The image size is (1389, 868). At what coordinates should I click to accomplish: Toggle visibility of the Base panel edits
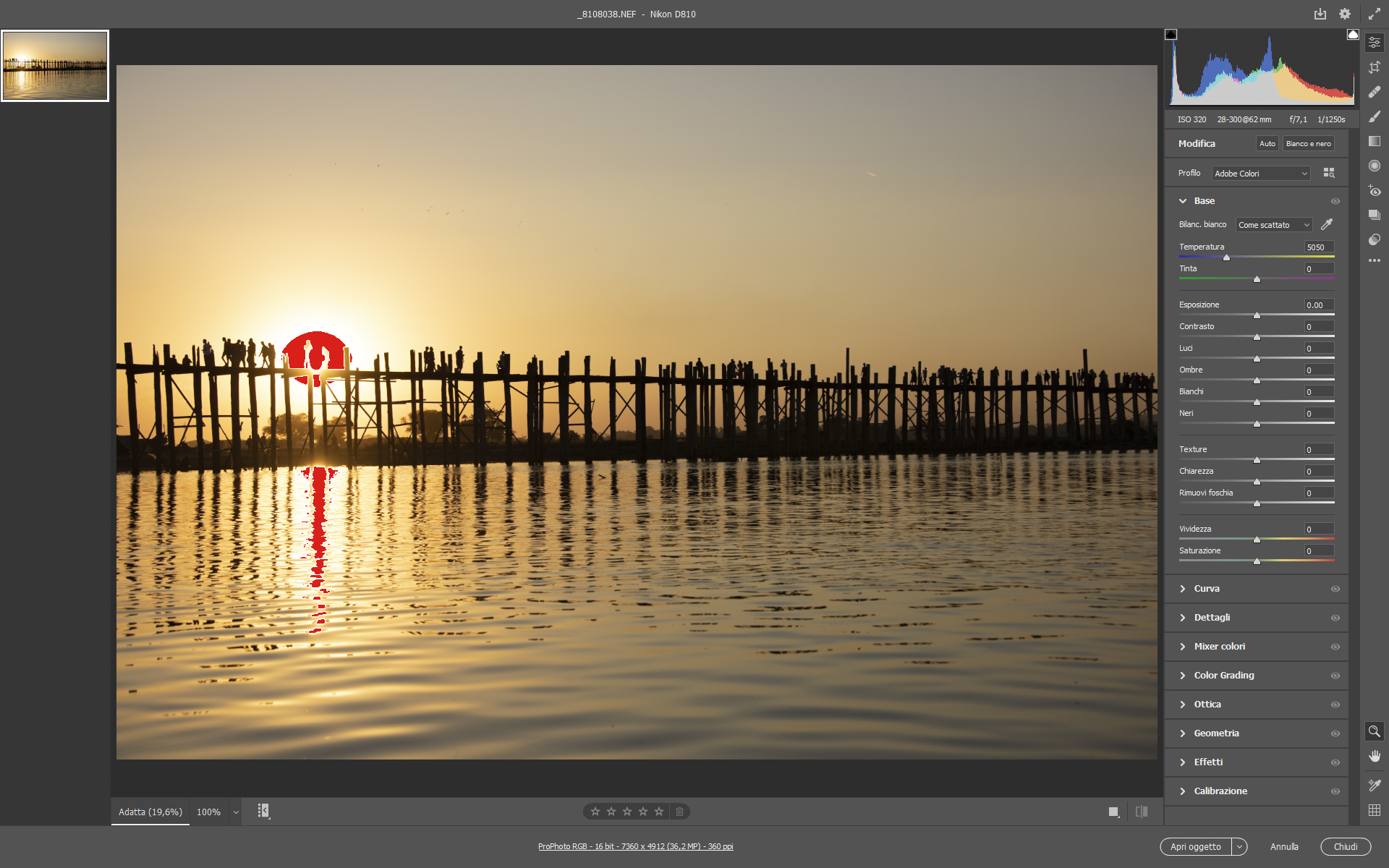(x=1335, y=201)
